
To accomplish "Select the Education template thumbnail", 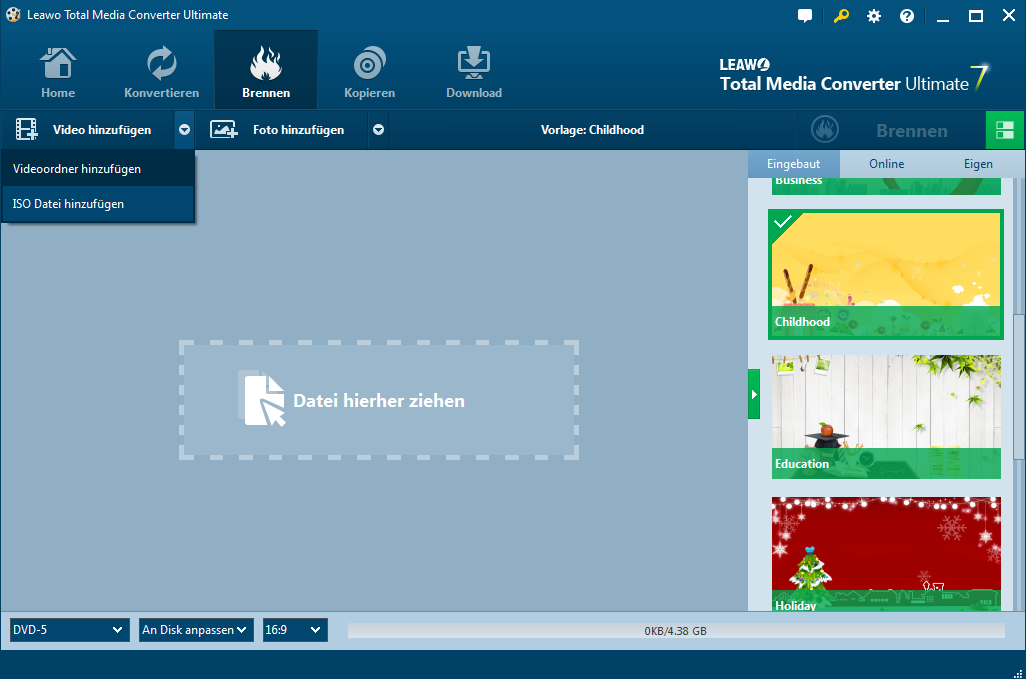I will pyautogui.click(x=886, y=417).
